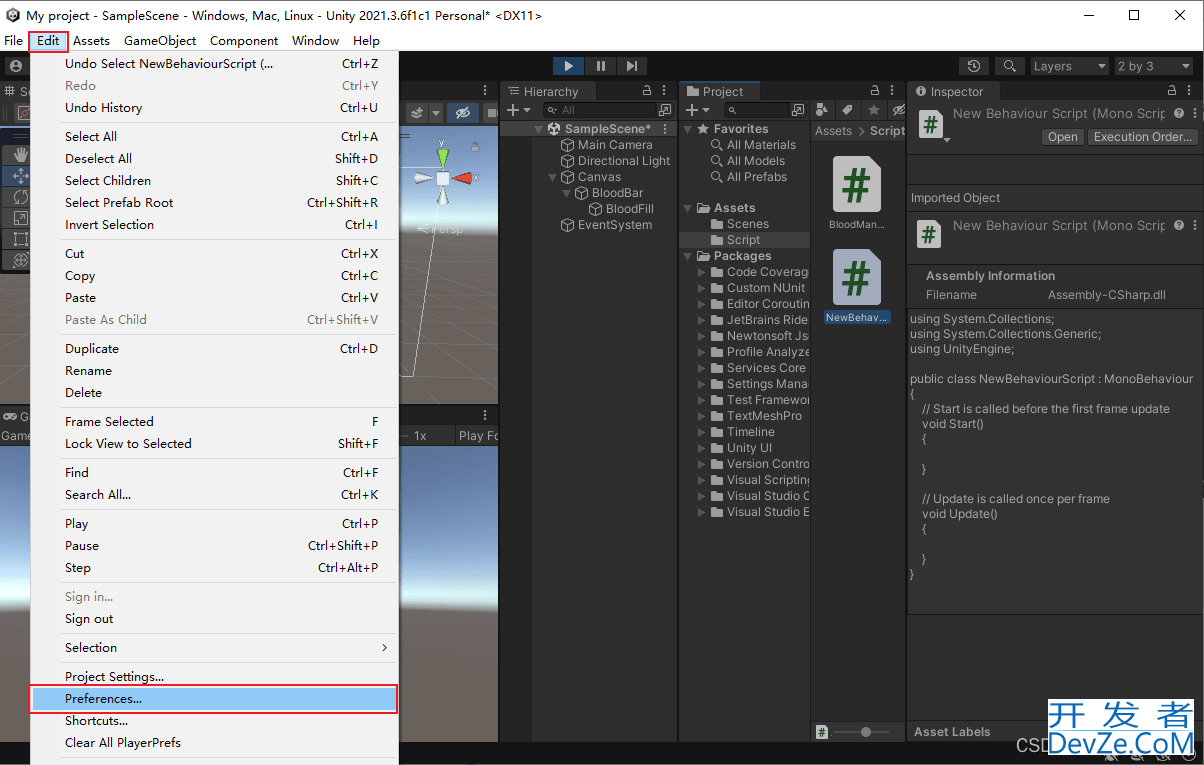The width and height of the screenshot is (1204, 765).
Task: Open Hierarchy search in window icon
Action: tap(665, 110)
